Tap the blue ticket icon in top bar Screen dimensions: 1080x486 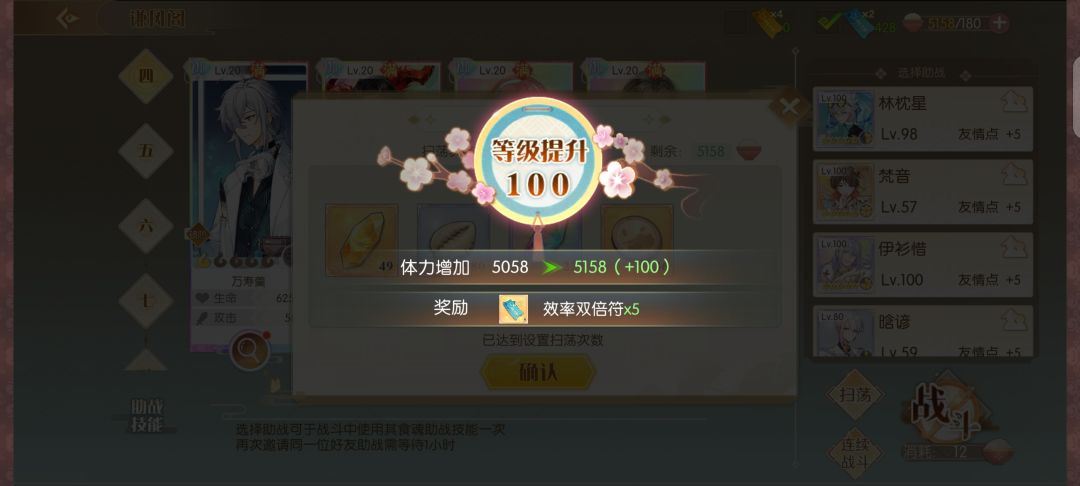point(858,23)
